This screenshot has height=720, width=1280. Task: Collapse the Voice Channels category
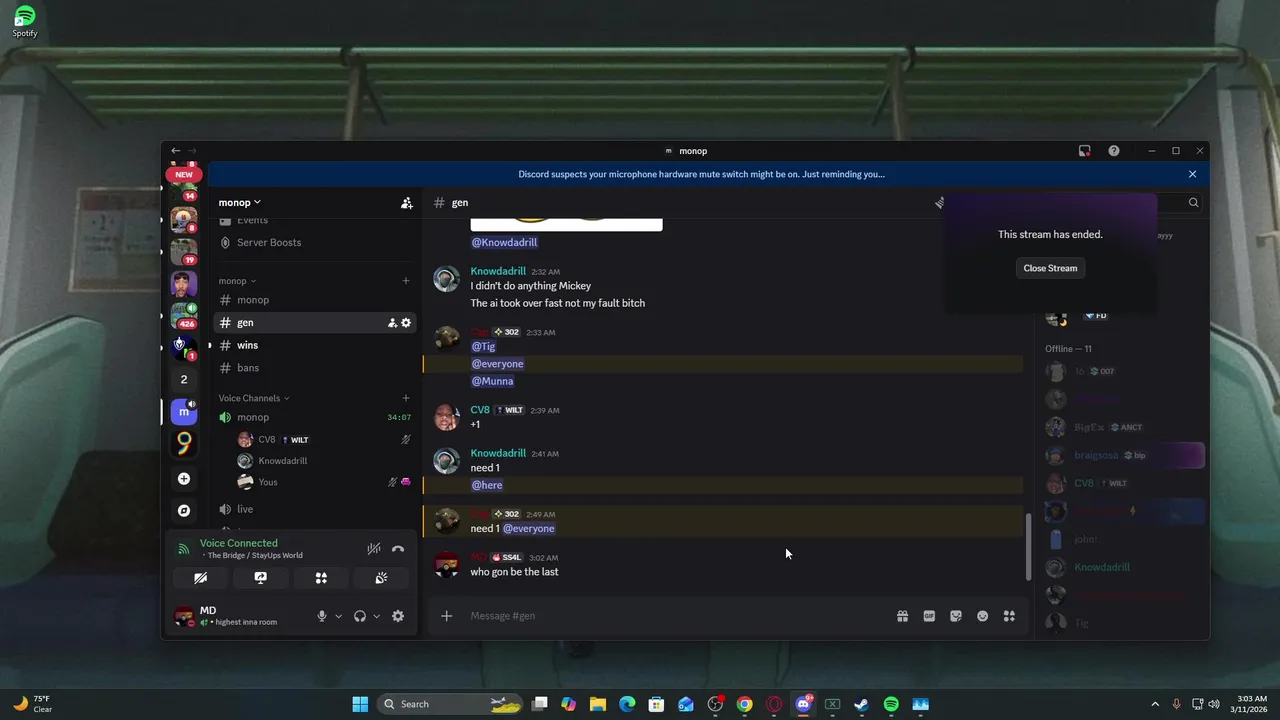[x=254, y=398]
